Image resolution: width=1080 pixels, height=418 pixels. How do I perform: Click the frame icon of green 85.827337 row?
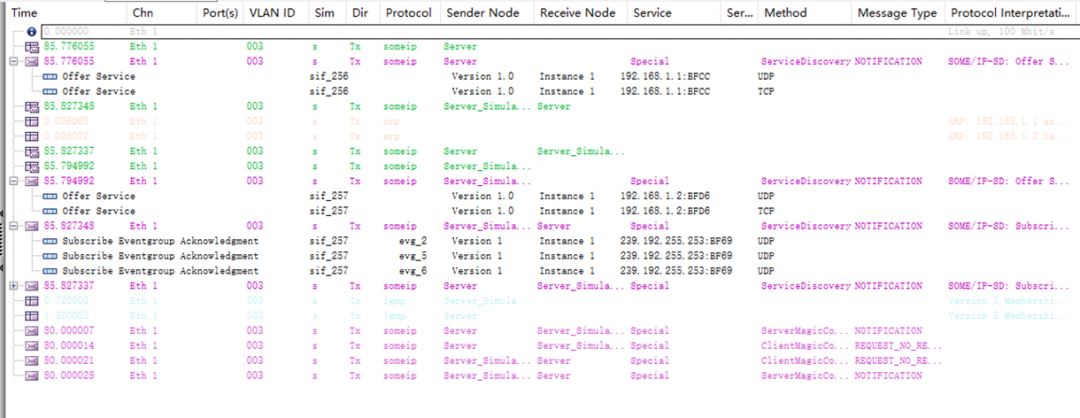(32, 151)
